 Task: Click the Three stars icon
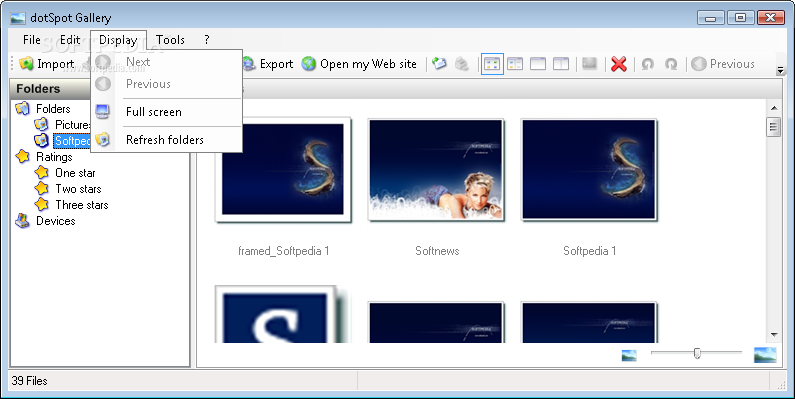tap(42, 205)
